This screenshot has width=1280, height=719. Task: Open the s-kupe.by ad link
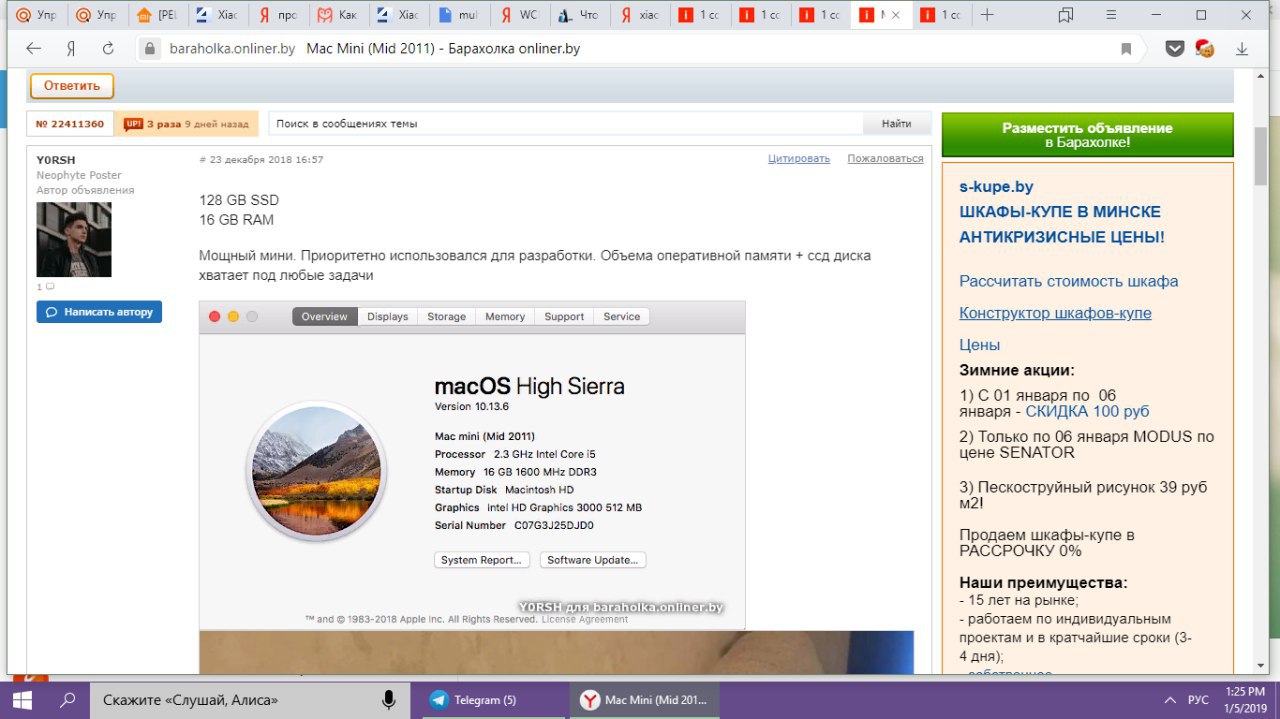click(996, 187)
